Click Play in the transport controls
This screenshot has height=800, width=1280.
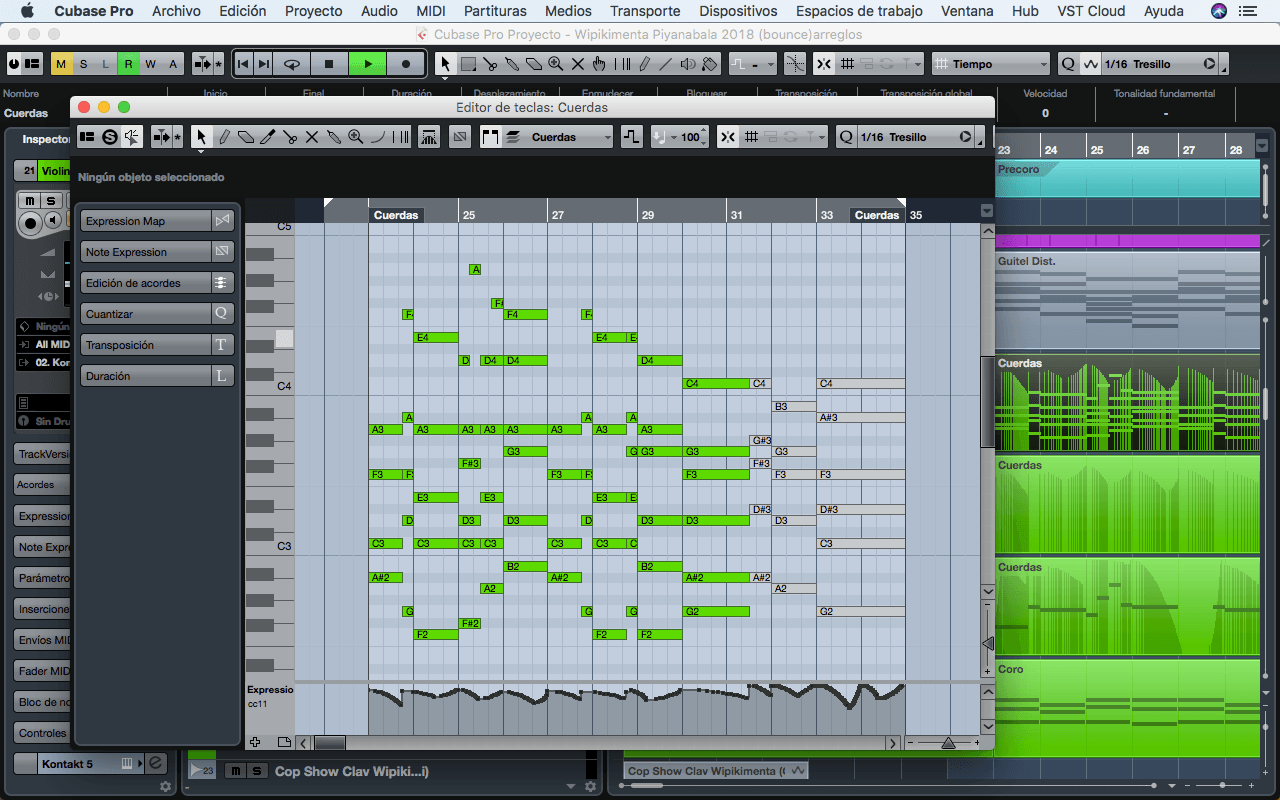pos(367,64)
